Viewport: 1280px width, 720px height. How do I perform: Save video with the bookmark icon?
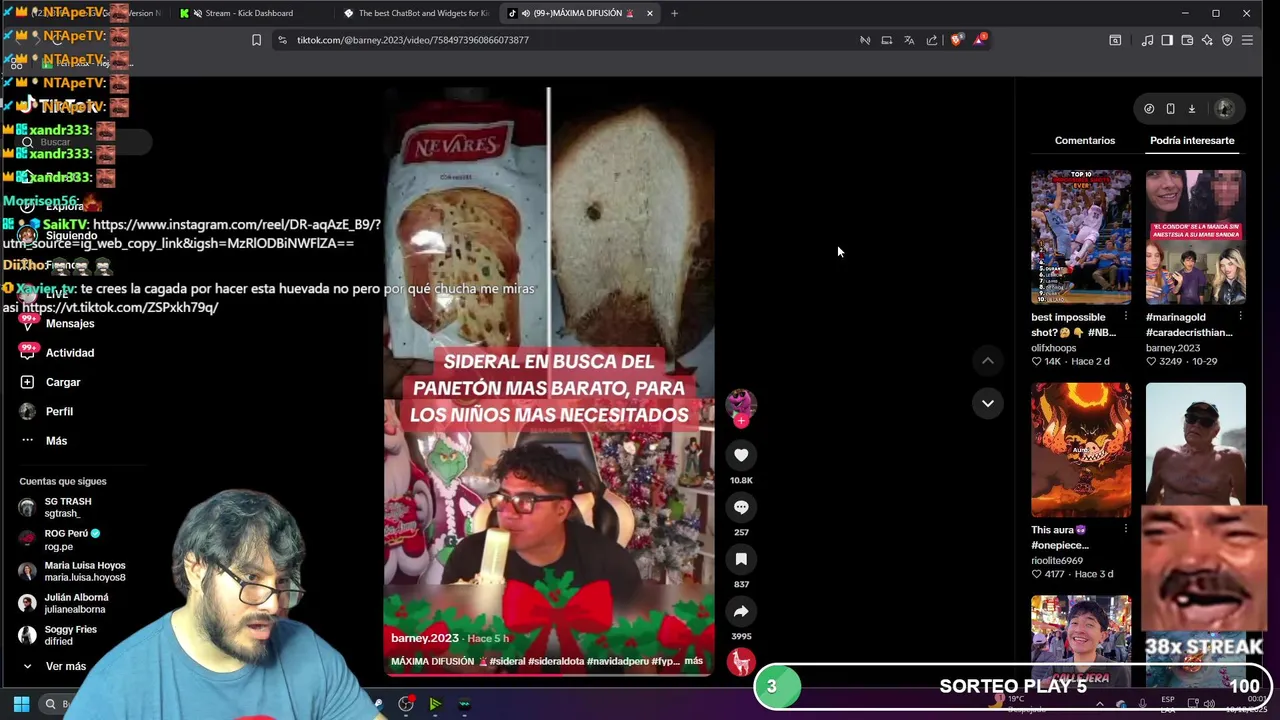741,559
